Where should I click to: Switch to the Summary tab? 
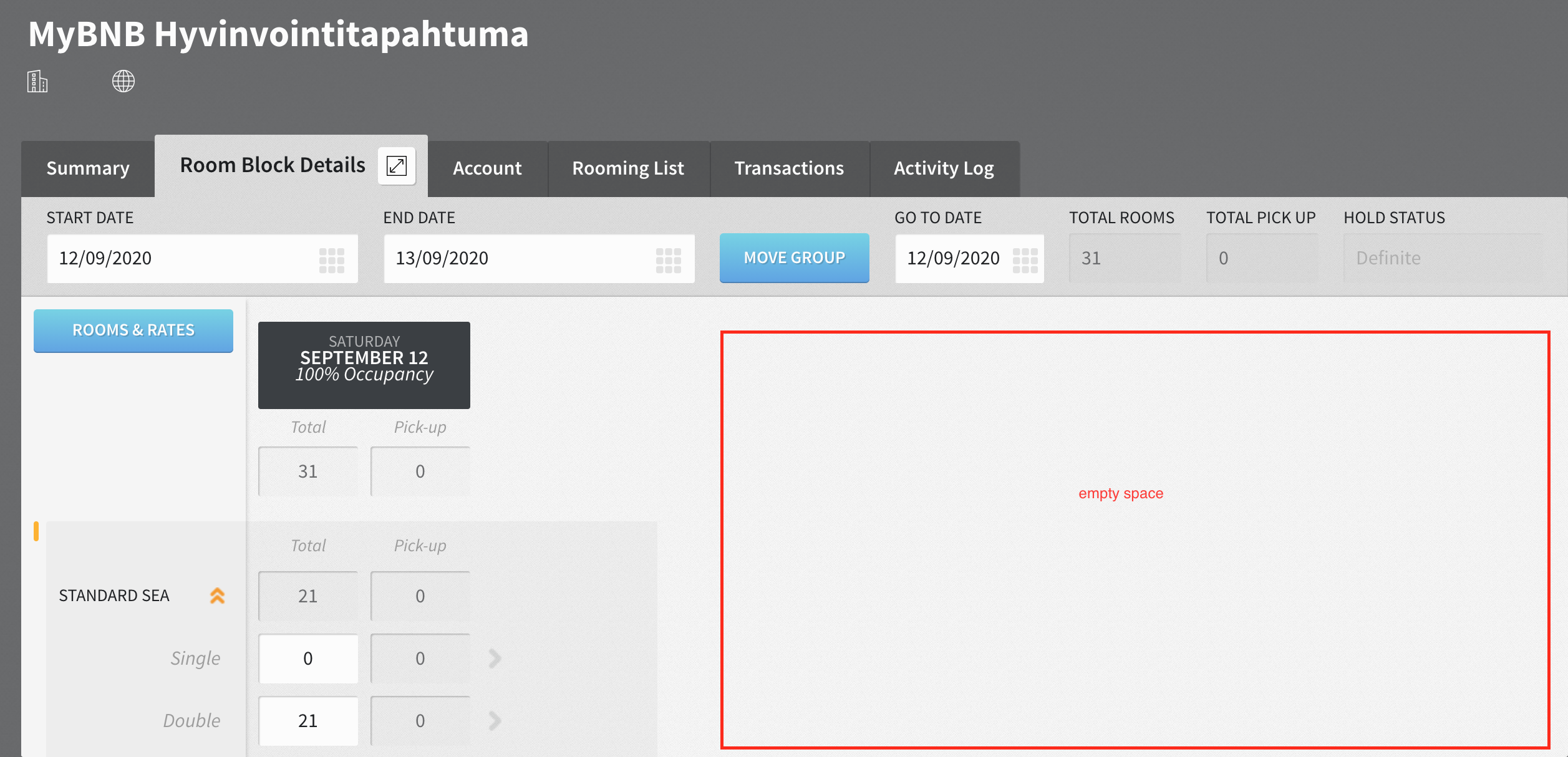pos(88,168)
